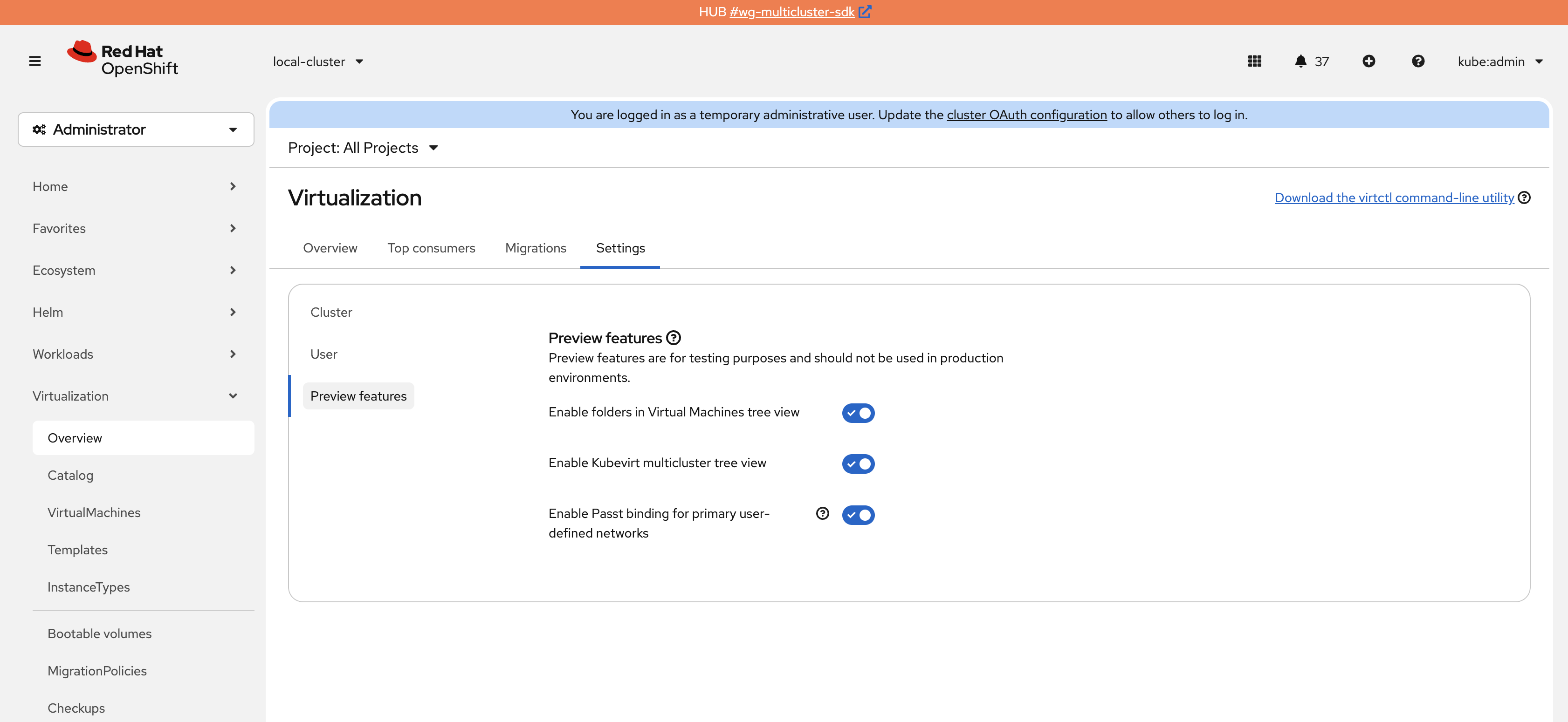This screenshot has width=1568, height=722.
Task: Click the plus quick-create icon
Action: point(1369,61)
